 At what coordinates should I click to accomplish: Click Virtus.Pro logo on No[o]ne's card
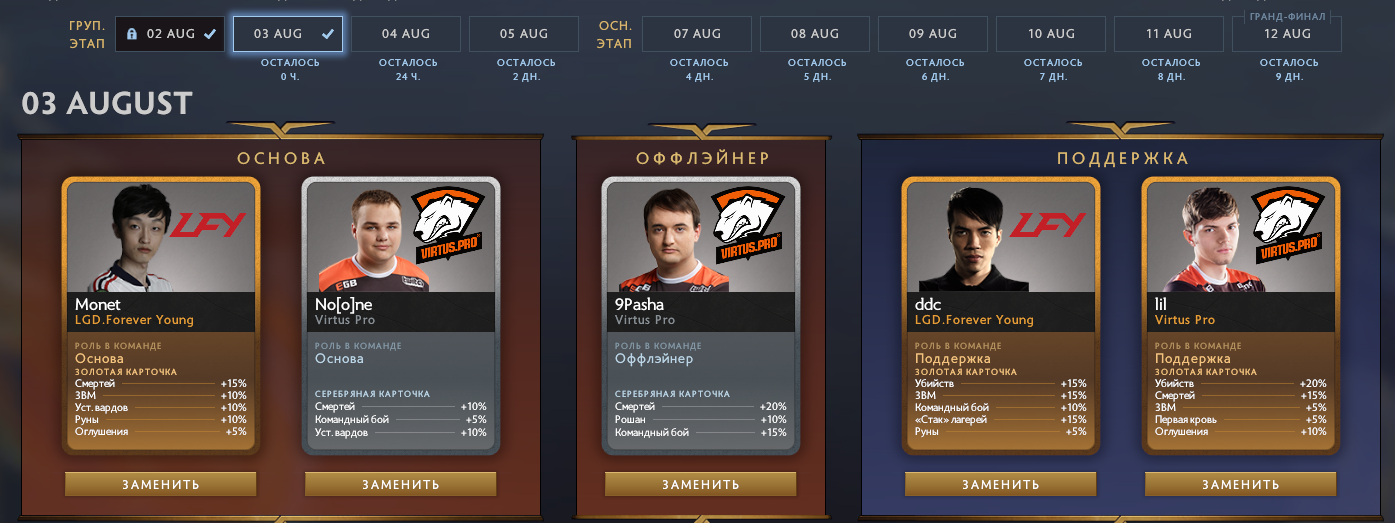click(447, 222)
